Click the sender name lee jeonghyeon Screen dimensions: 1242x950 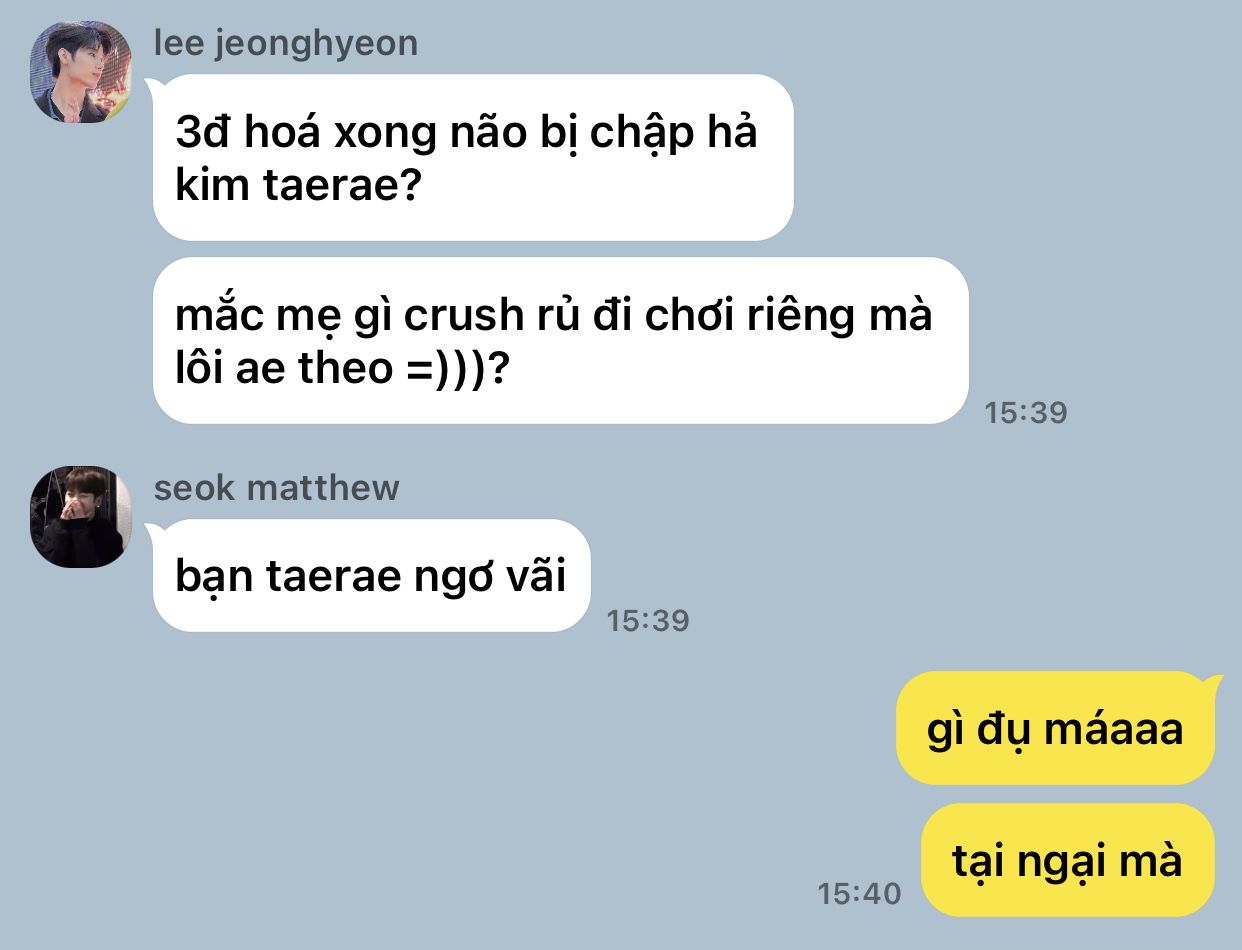point(286,44)
